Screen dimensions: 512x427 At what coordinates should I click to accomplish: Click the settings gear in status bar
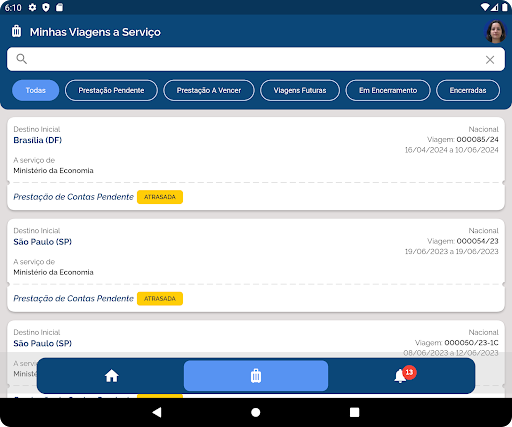pos(32,7)
